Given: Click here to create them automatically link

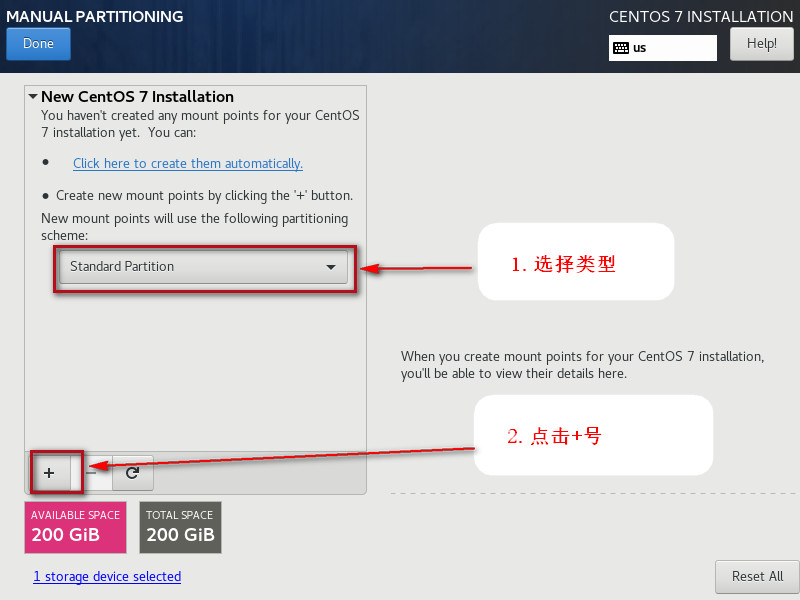Looking at the screenshot, I should [x=188, y=163].
